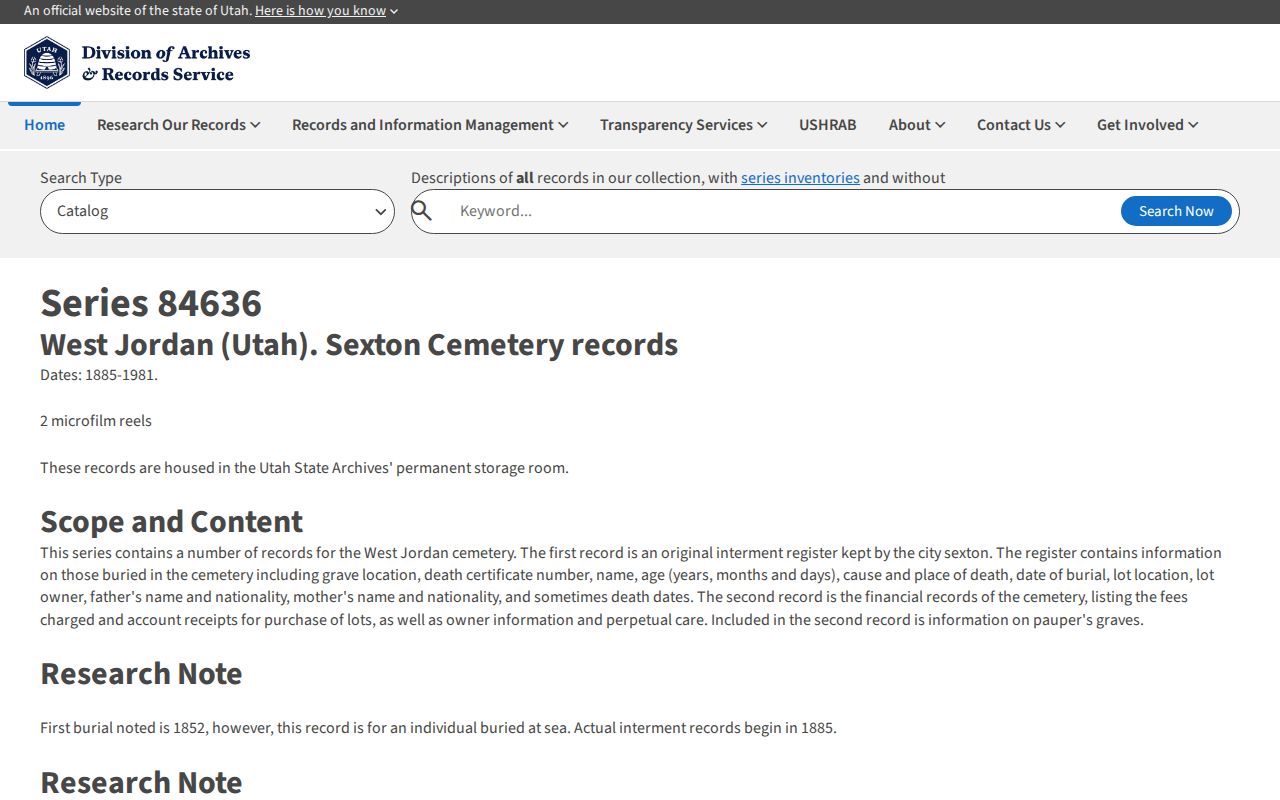
Task: Click the 'Dates: 1885-1981.' text
Action: (99, 375)
